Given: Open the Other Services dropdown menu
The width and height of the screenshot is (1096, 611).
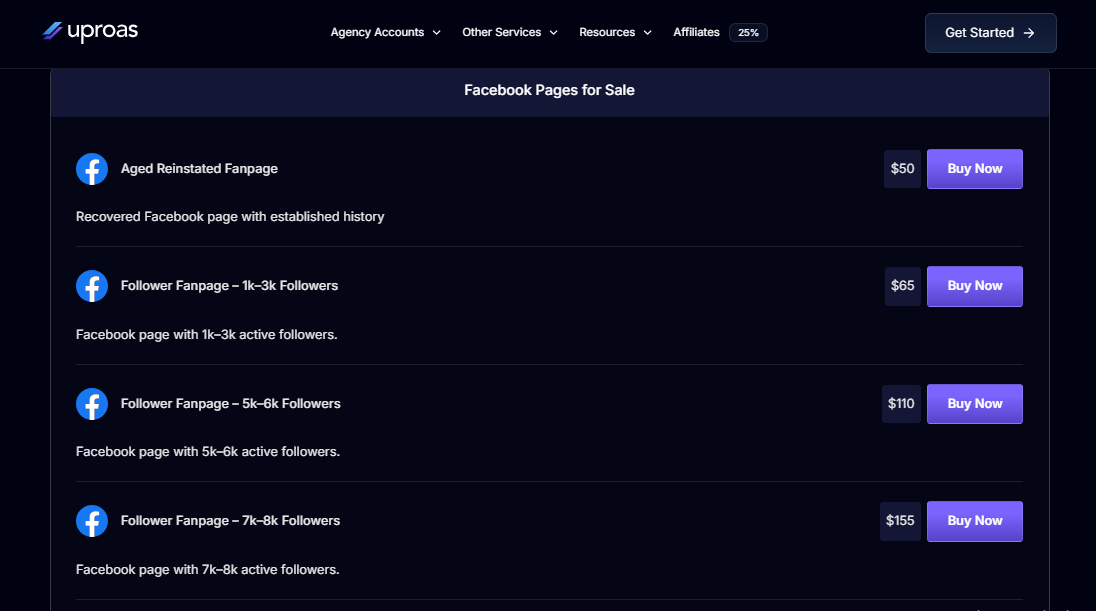Looking at the screenshot, I should [509, 33].
